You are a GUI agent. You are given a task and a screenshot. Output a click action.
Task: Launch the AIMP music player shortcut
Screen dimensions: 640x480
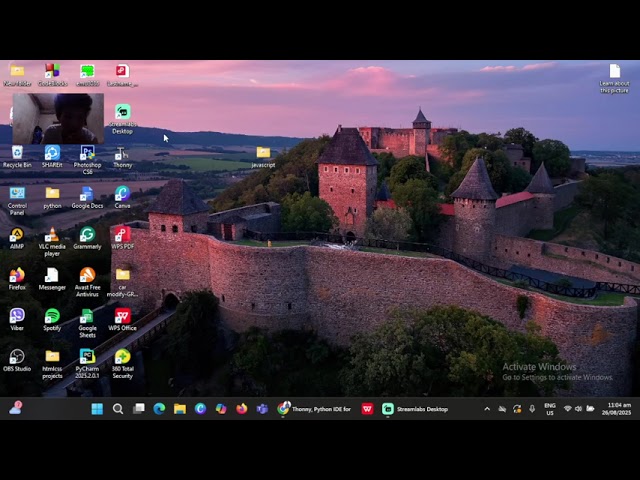click(17, 238)
